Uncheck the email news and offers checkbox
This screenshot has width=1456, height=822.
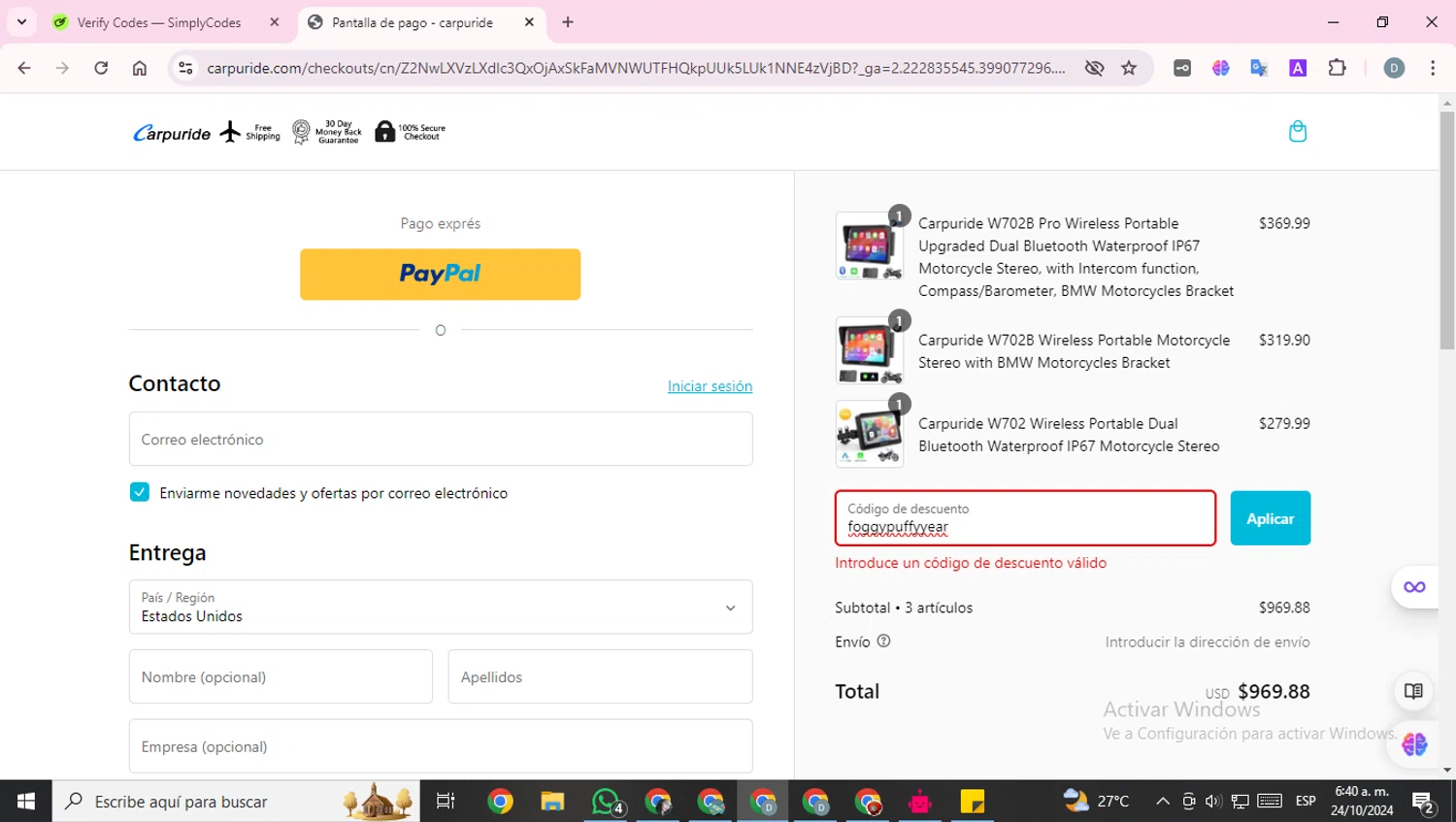click(x=140, y=492)
